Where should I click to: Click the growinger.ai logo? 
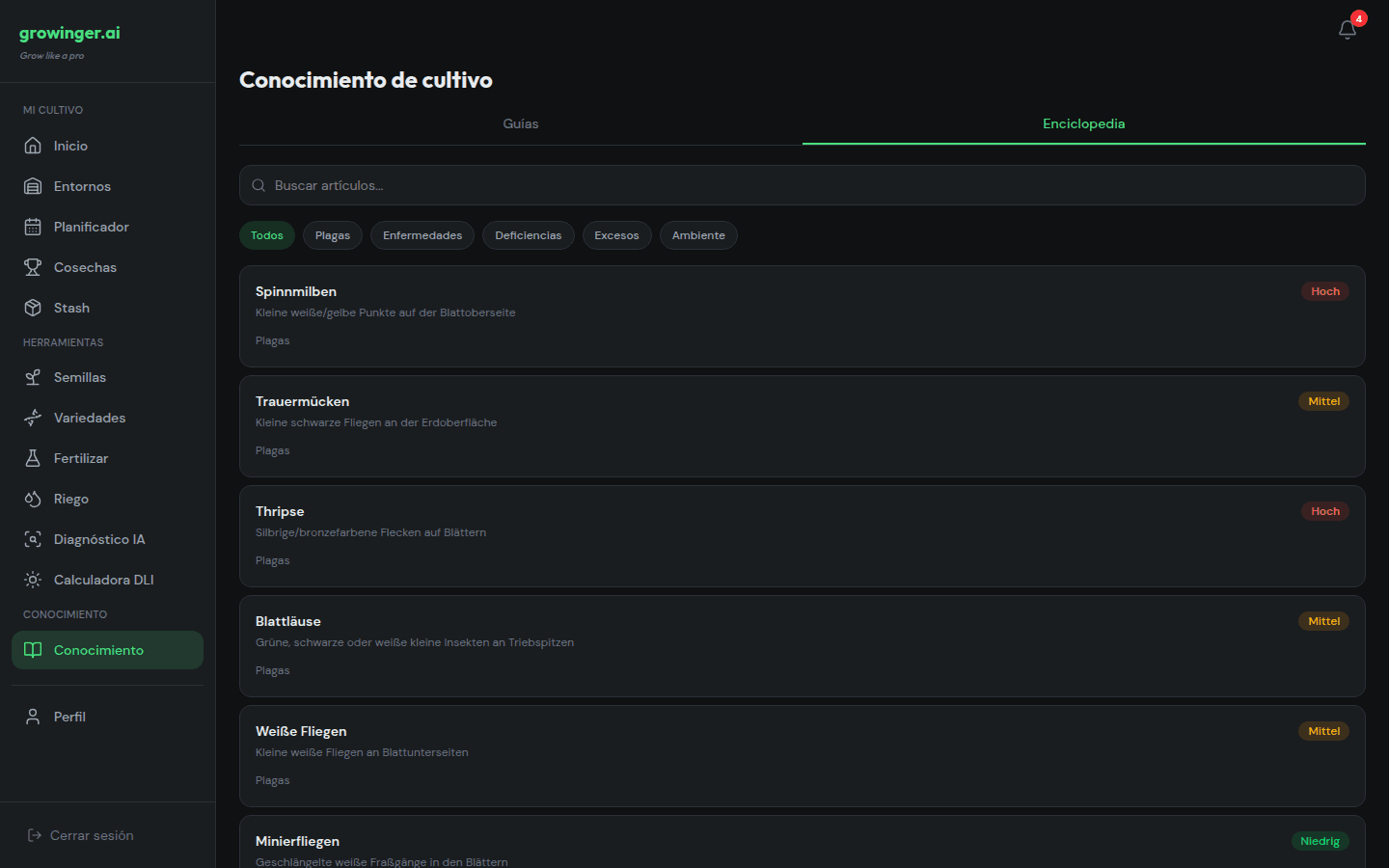69,33
